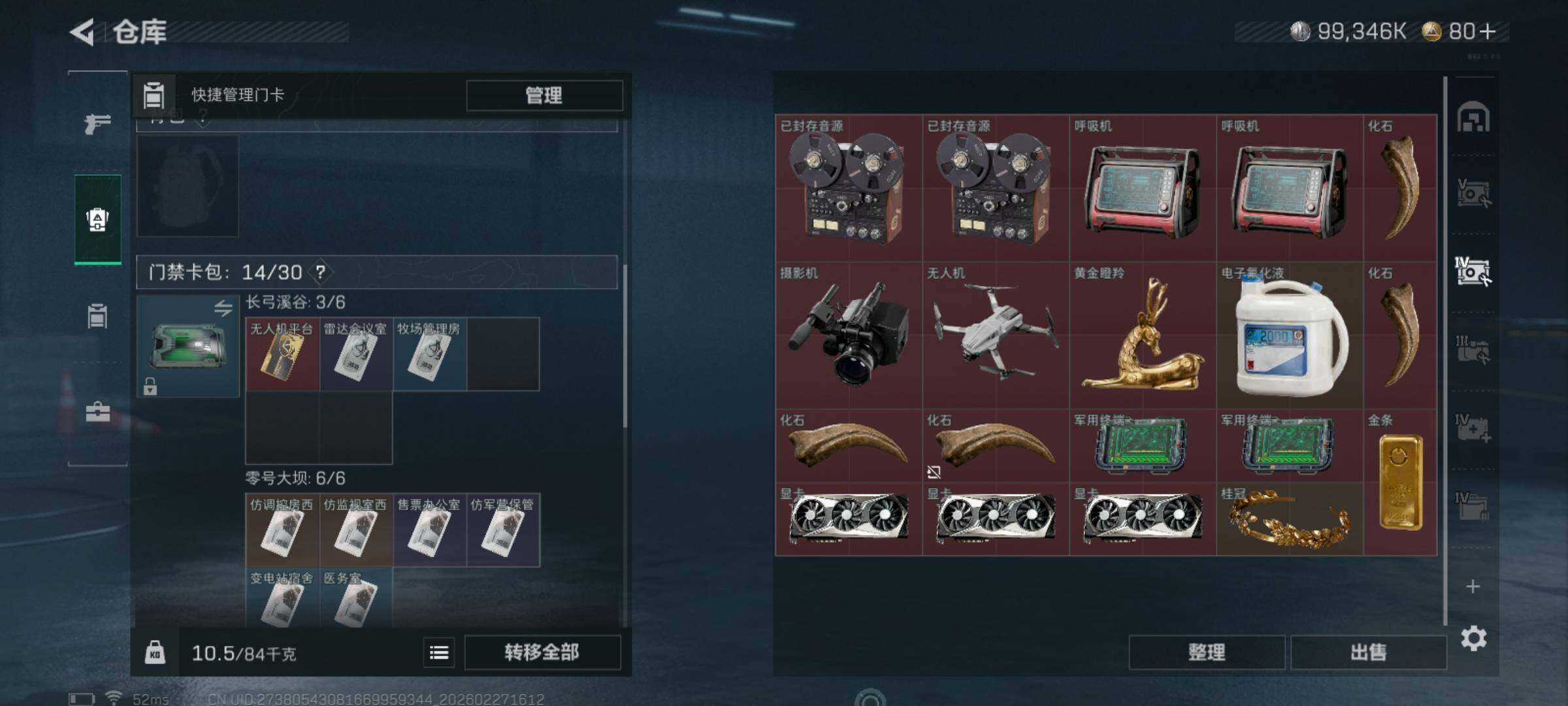Click the 出售 sell button
The image size is (1568, 706).
(x=1368, y=652)
